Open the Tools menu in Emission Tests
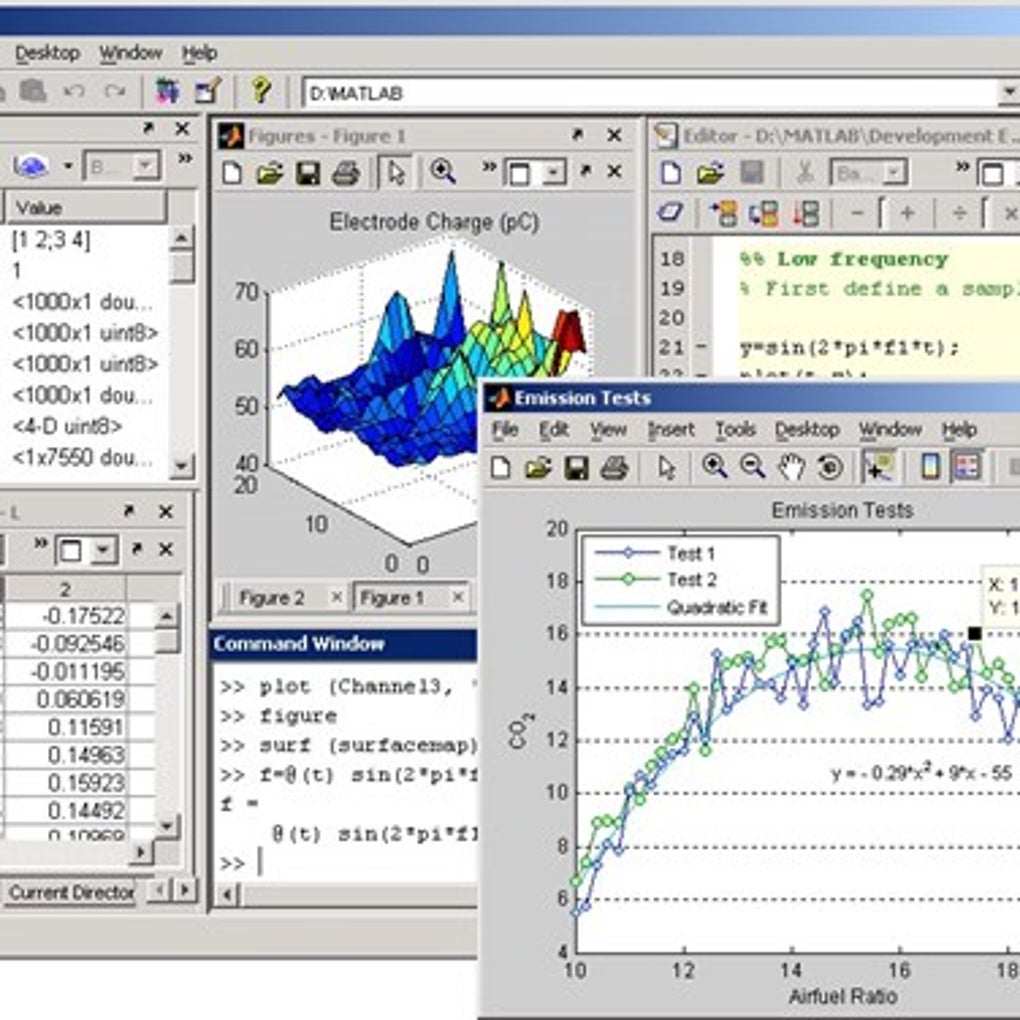This screenshot has width=1020, height=1020. click(x=736, y=429)
